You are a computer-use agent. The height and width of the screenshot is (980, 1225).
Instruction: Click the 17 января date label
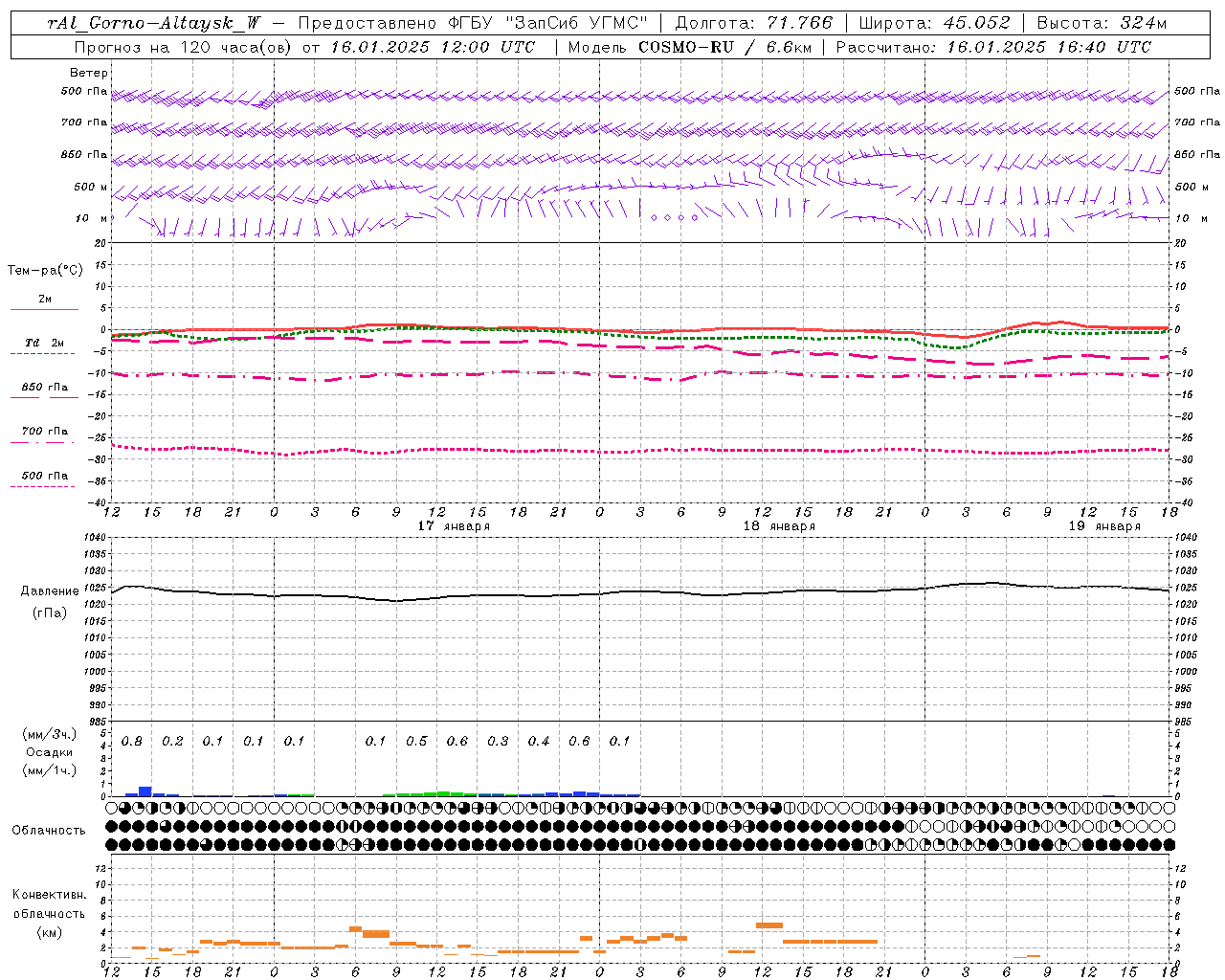pos(454,525)
